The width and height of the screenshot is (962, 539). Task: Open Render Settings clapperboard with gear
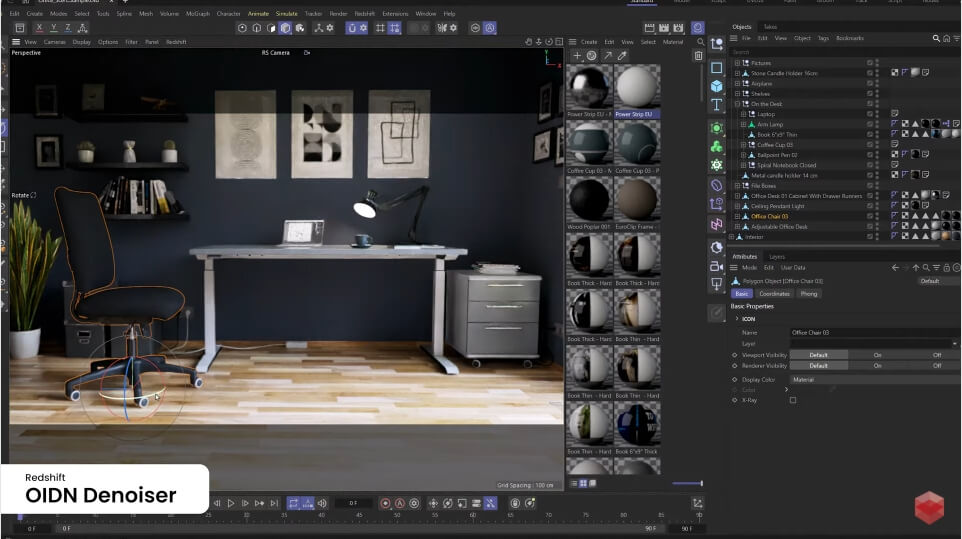(678, 28)
